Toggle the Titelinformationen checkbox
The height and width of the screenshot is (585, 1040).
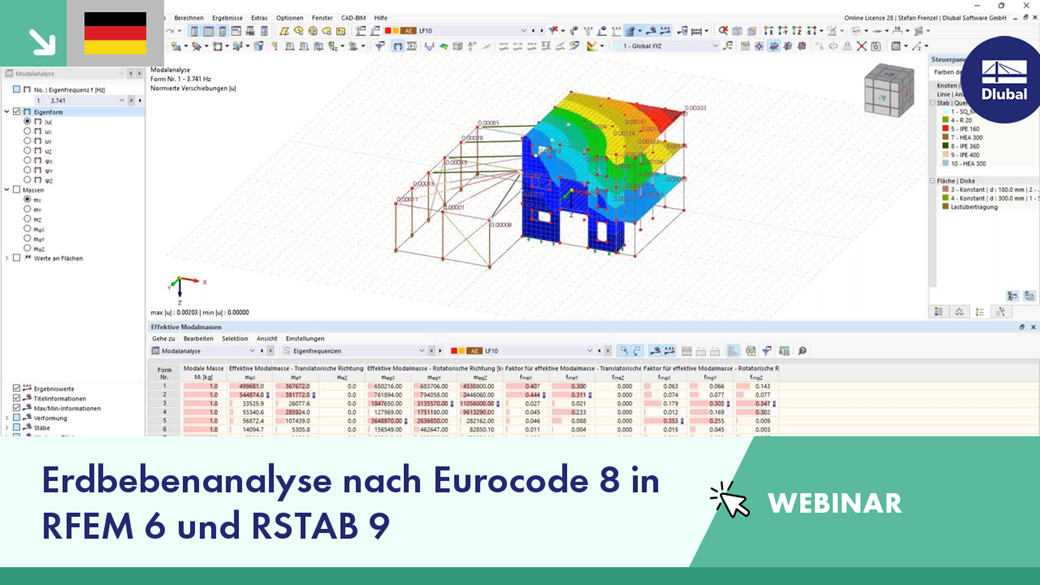pos(17,399)
